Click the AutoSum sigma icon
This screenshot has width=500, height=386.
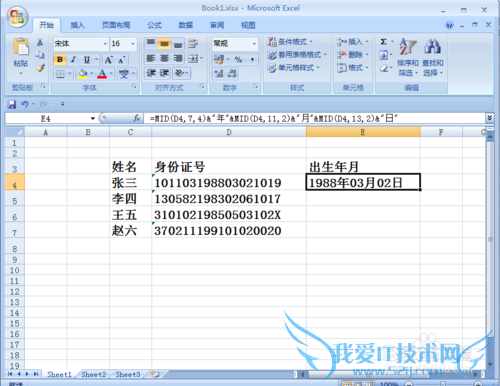[384, 42]
